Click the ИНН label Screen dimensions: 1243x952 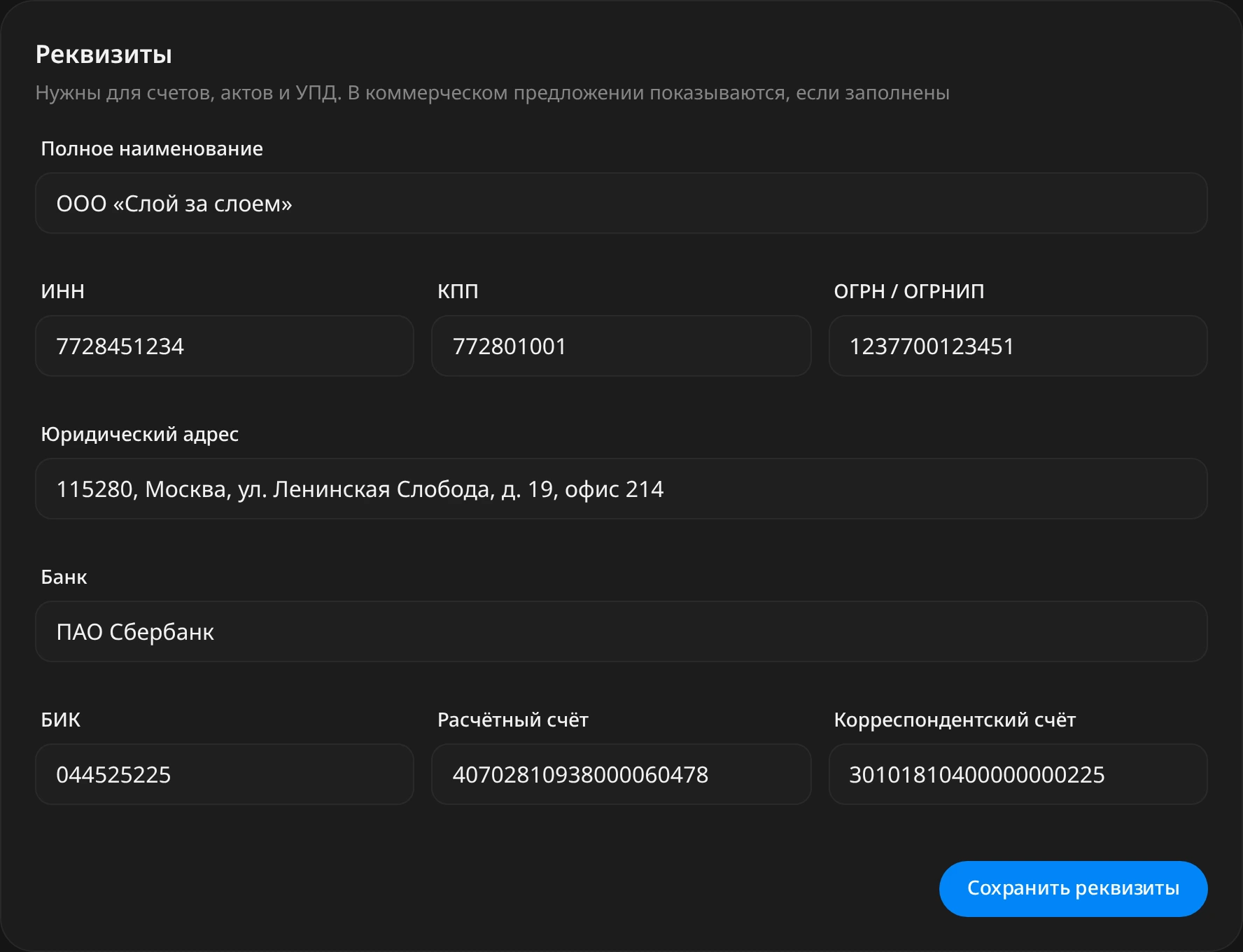63,291
